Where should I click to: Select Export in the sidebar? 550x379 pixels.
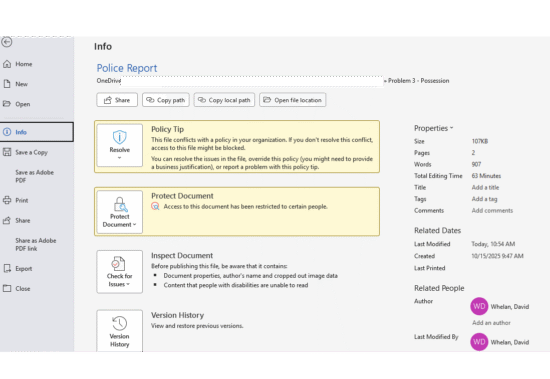click(x=37, y=268)
